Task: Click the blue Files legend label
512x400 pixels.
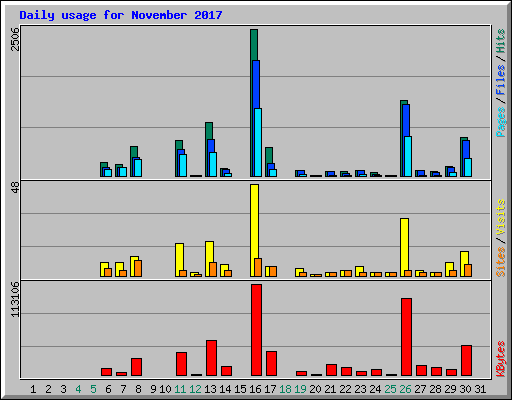Action: tap(501, 80)
